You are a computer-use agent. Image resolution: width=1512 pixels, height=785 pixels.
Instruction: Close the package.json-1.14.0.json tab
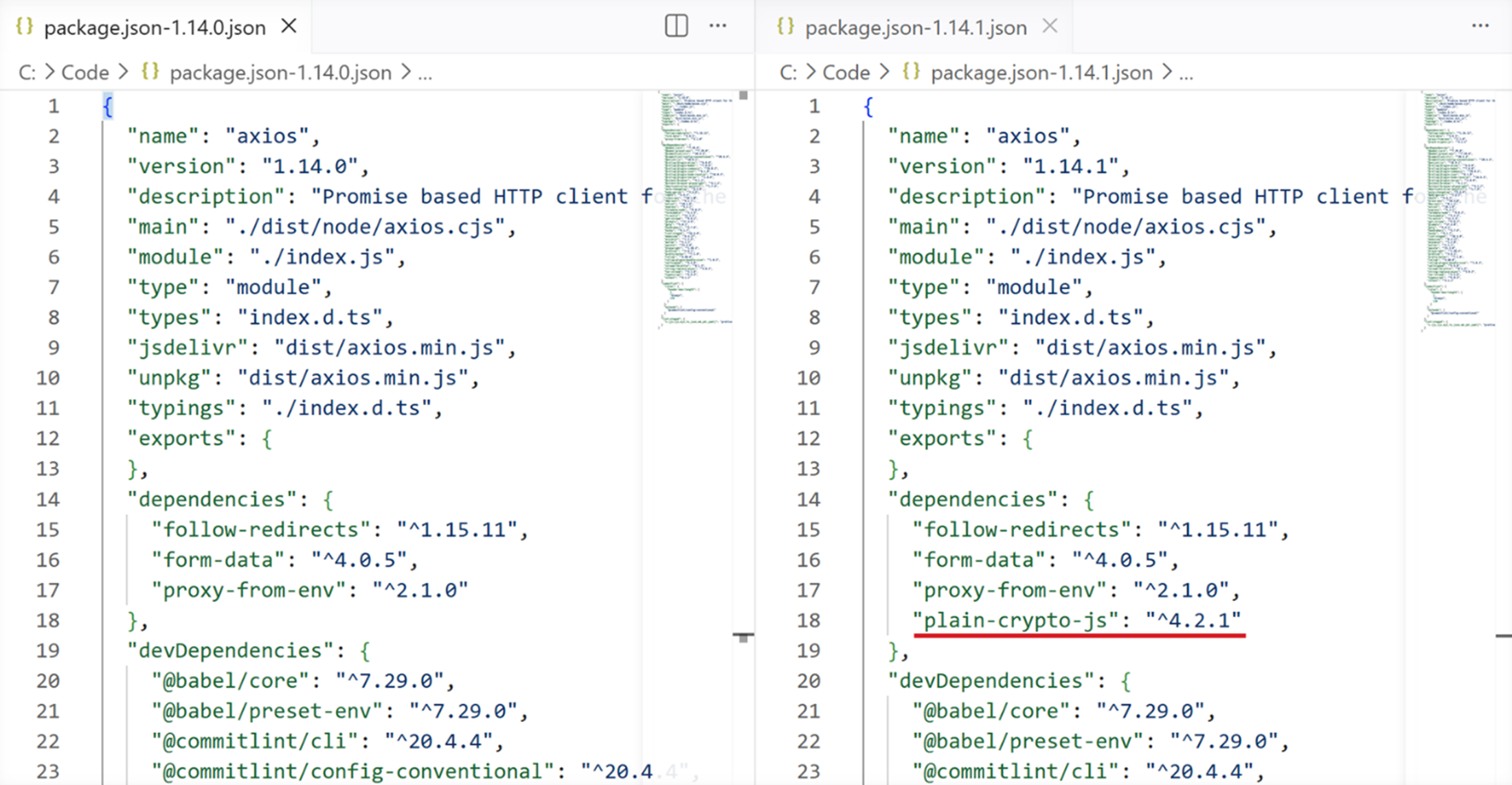(x=289, y=26)
